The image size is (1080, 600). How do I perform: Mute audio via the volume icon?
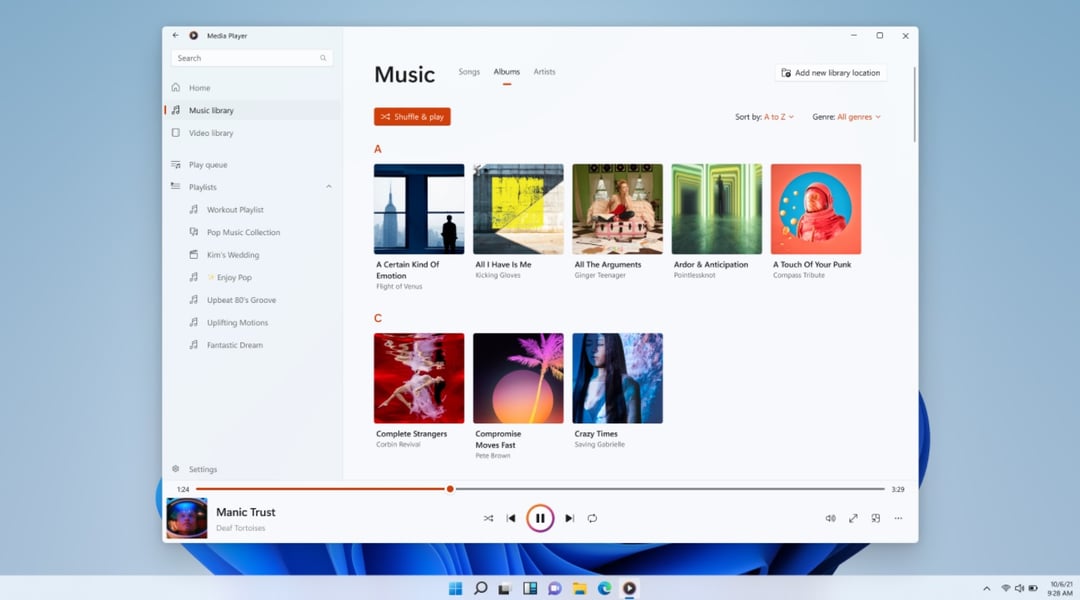point(830,518)
